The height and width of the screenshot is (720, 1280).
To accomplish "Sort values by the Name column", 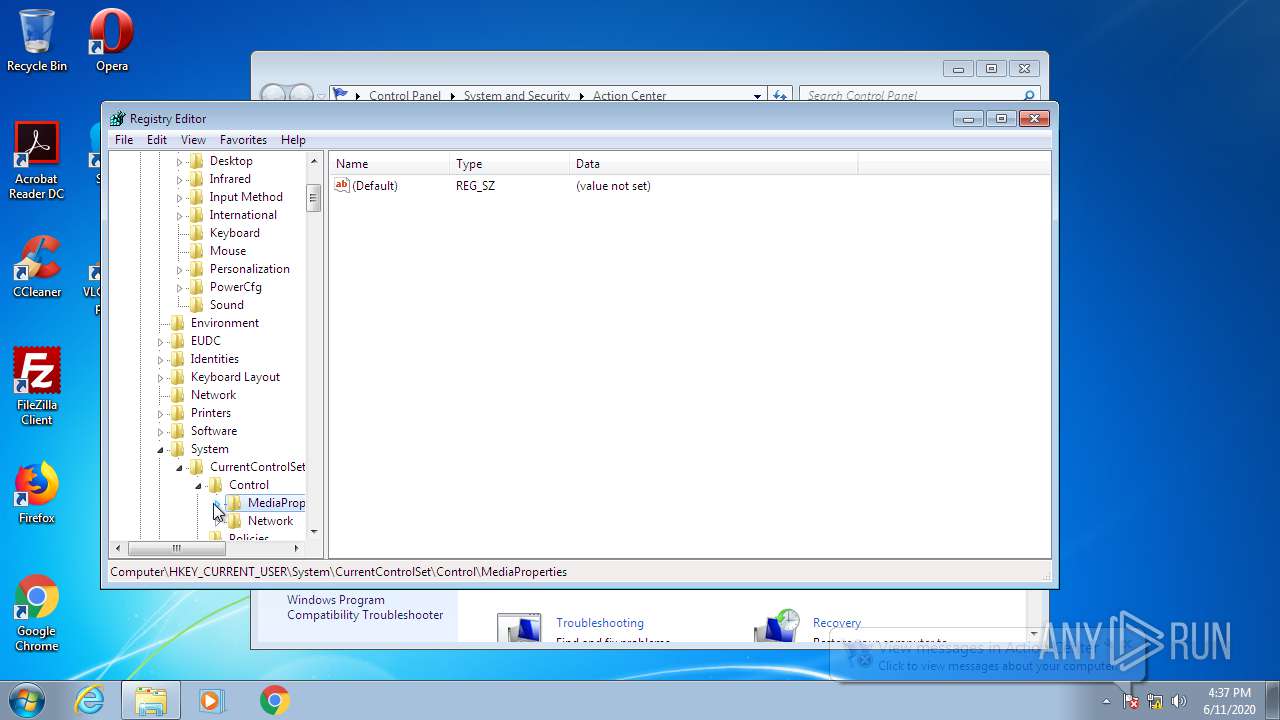I will (390, 164).
